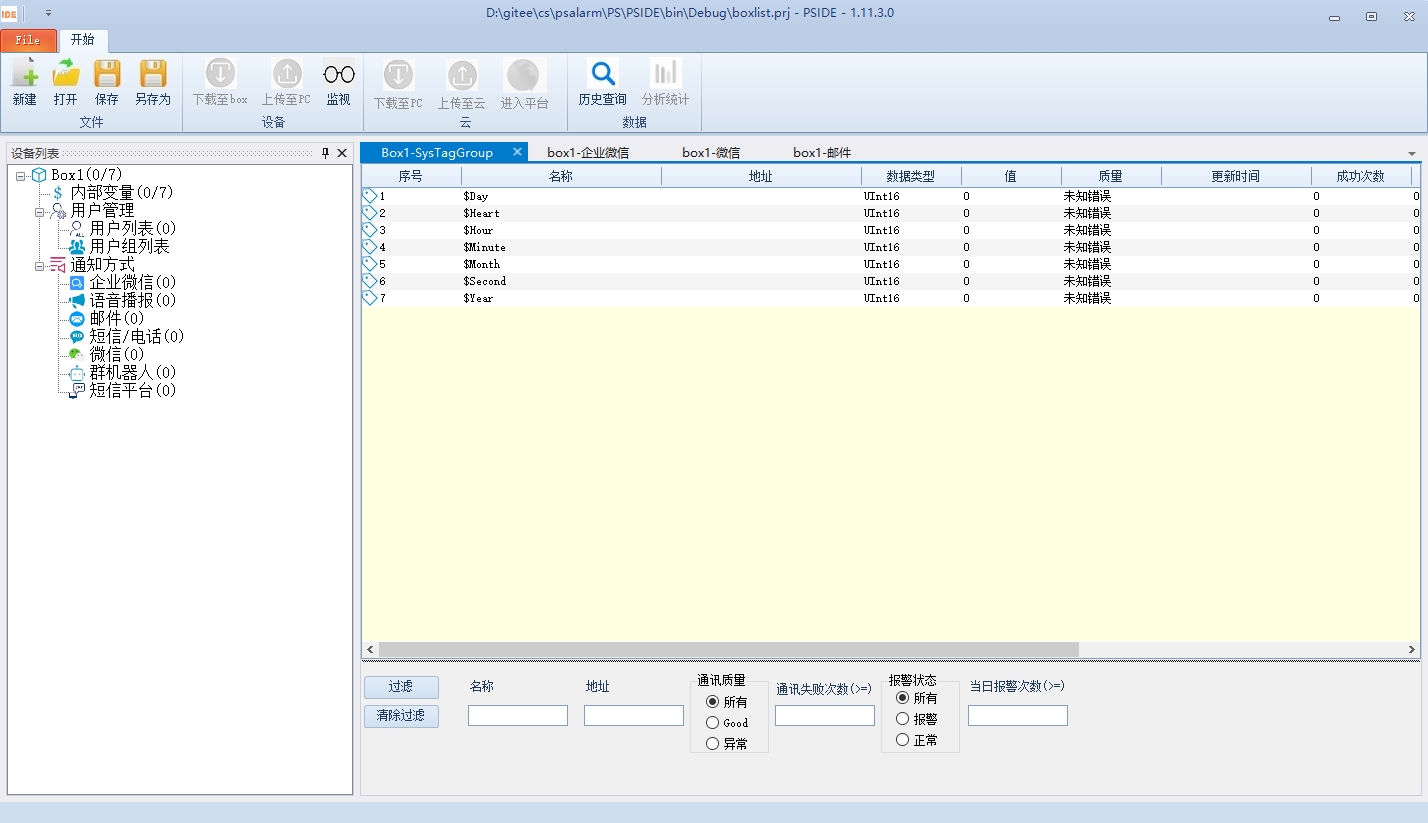This screenshot has width=1428, height=823.
Task: Click the table scroll left arrow
Action: coord(369,650)
